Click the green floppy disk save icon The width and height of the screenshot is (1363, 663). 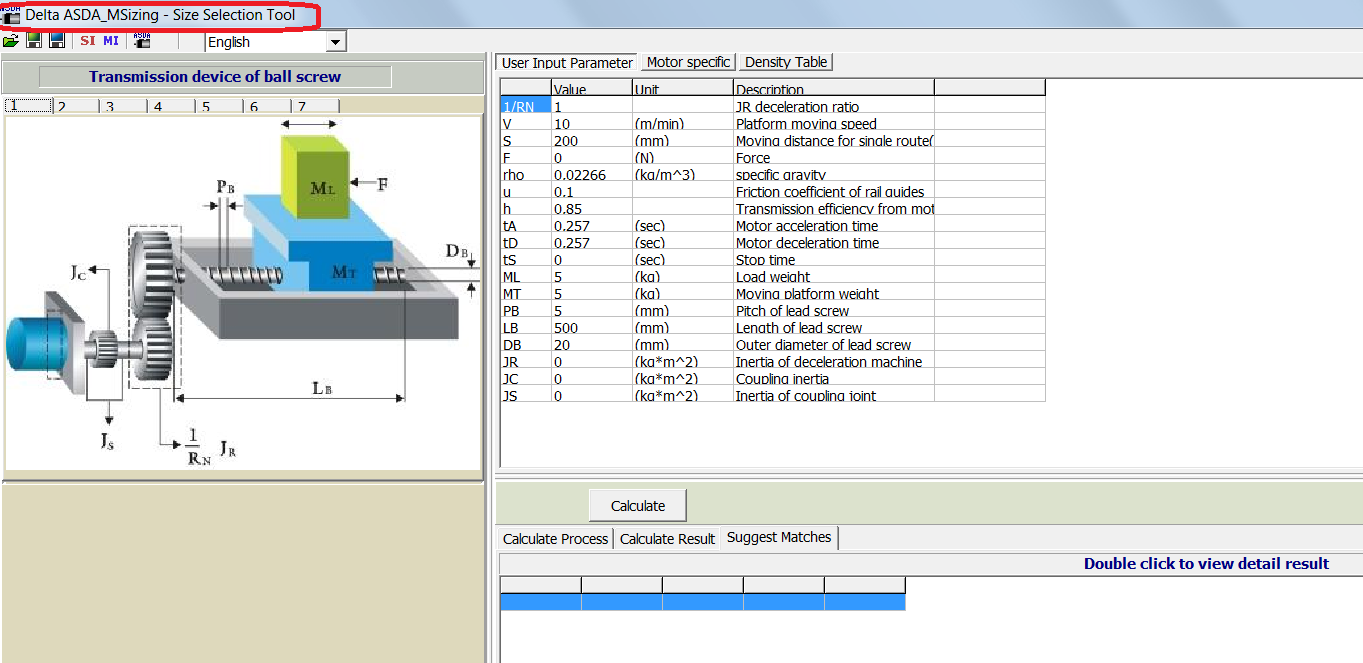tap(34, 41)
